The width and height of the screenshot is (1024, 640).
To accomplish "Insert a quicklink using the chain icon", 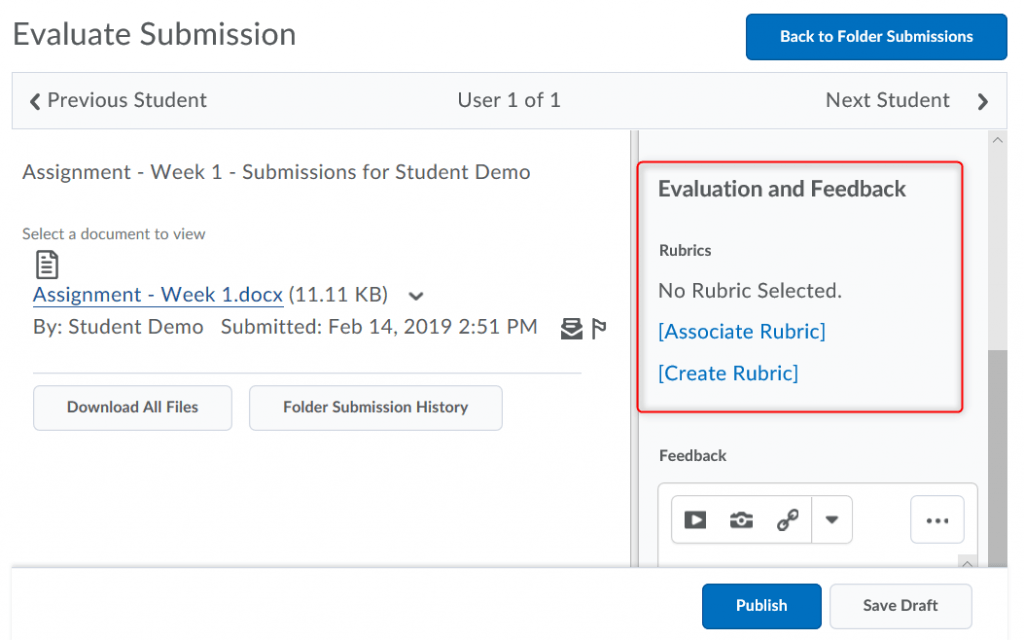I will click(787, 519).
